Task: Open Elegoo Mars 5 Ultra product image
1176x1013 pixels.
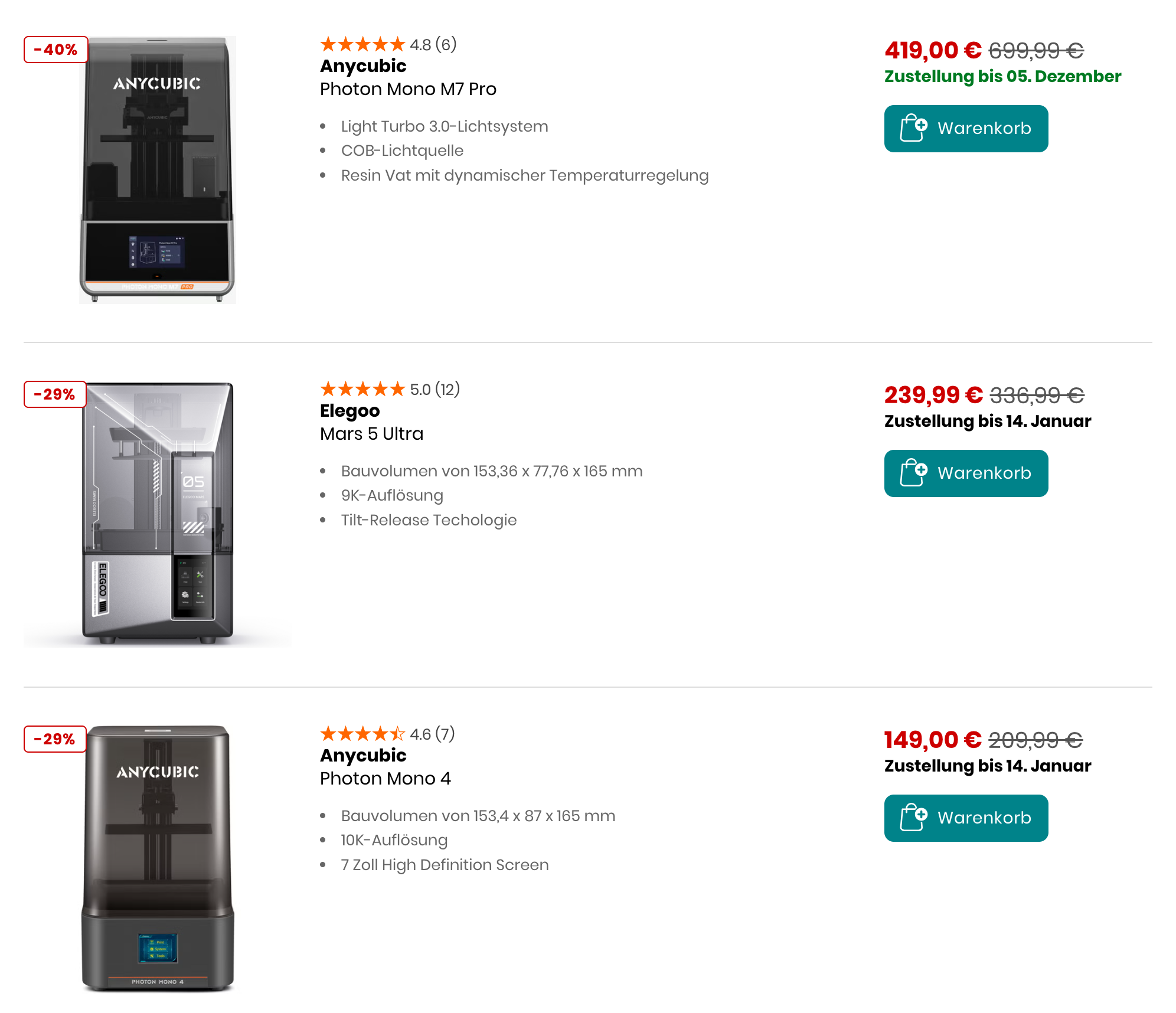Action: (x=158, y=515)
